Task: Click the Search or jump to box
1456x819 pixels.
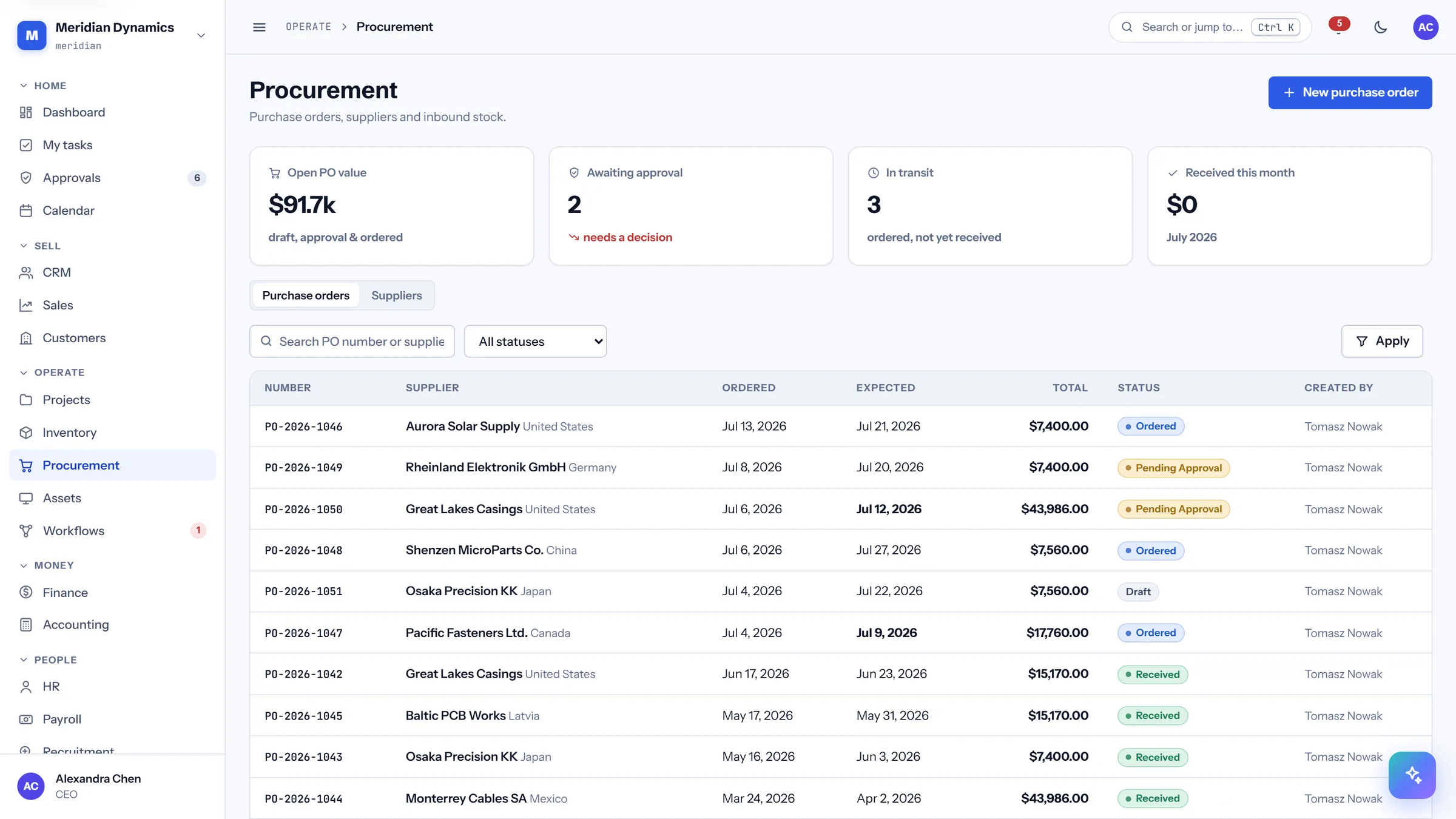Action: pos(1210,27)
